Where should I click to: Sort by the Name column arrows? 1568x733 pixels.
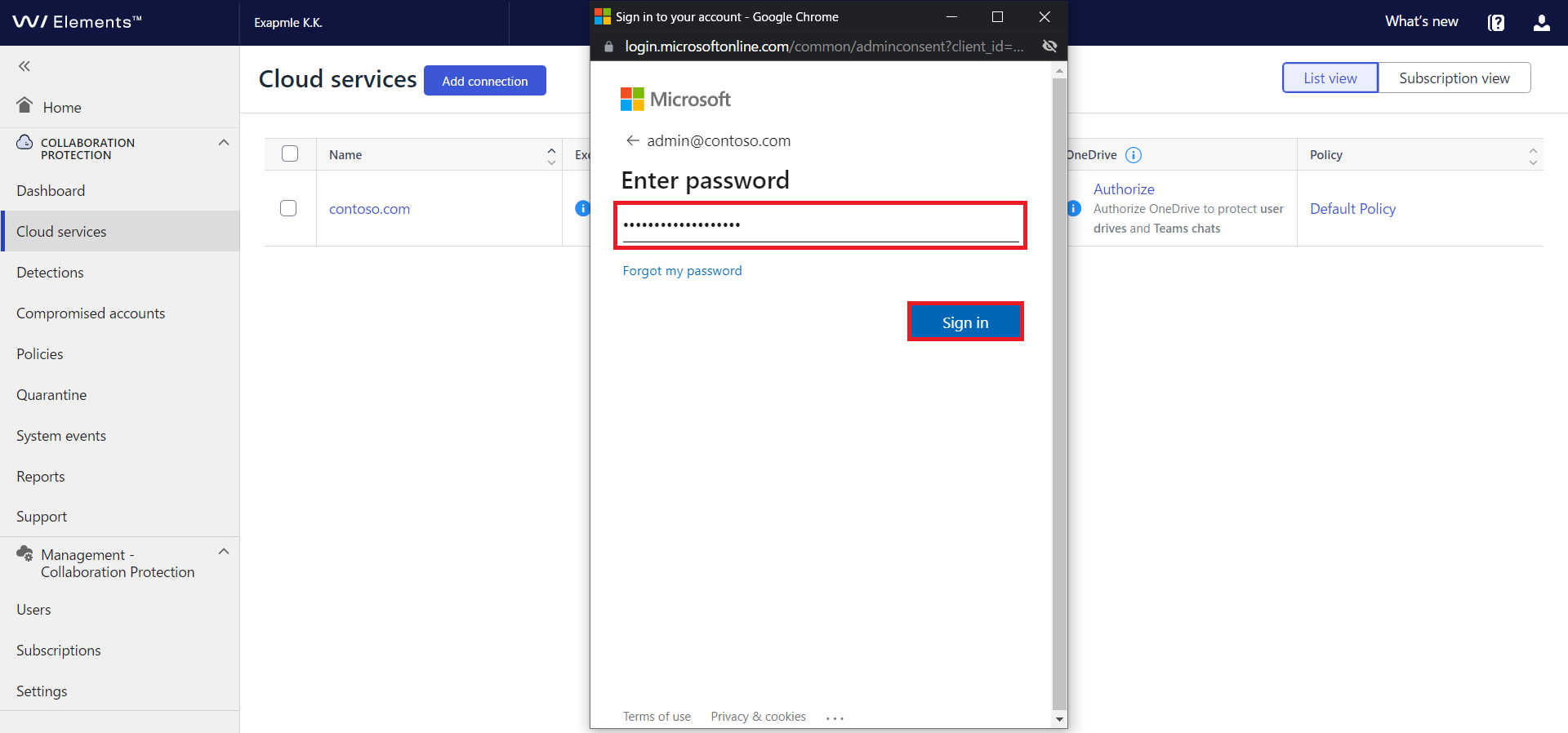pos(551,155)
